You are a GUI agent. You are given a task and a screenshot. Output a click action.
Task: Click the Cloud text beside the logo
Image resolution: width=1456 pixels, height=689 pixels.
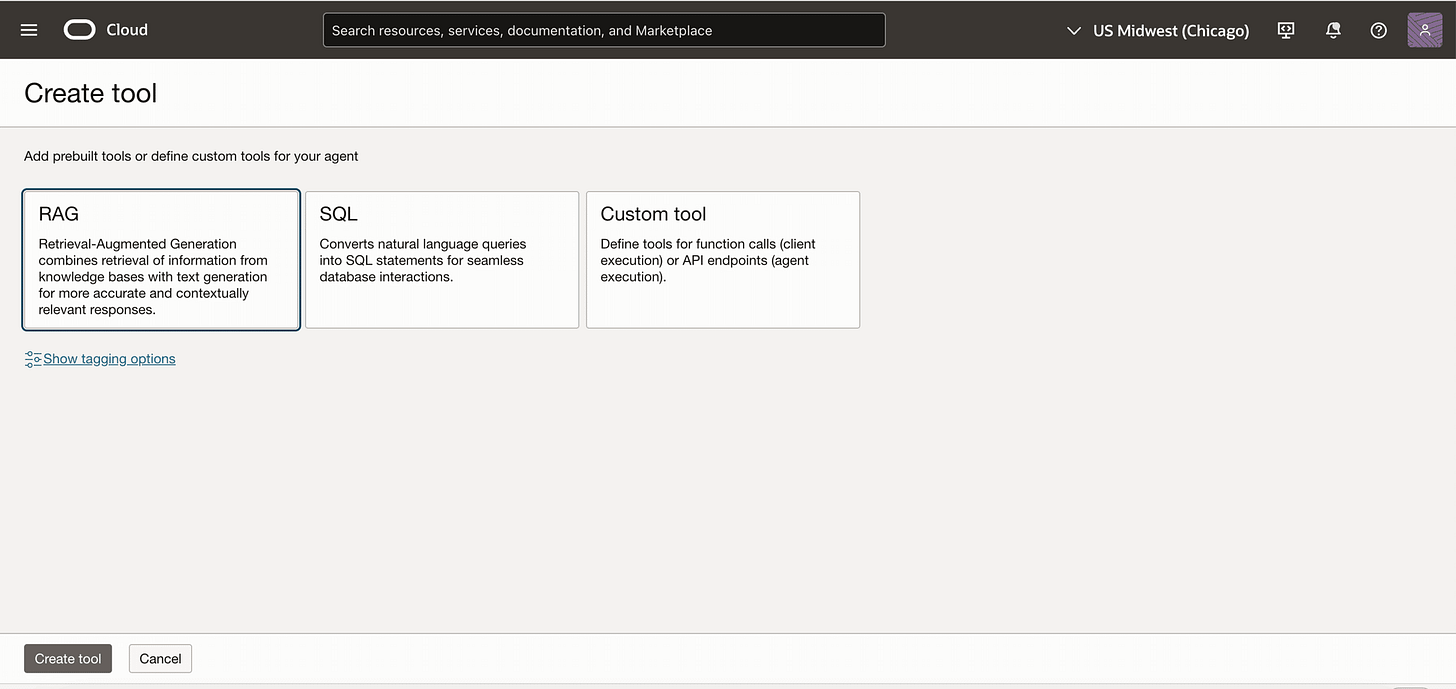point(127,30)
